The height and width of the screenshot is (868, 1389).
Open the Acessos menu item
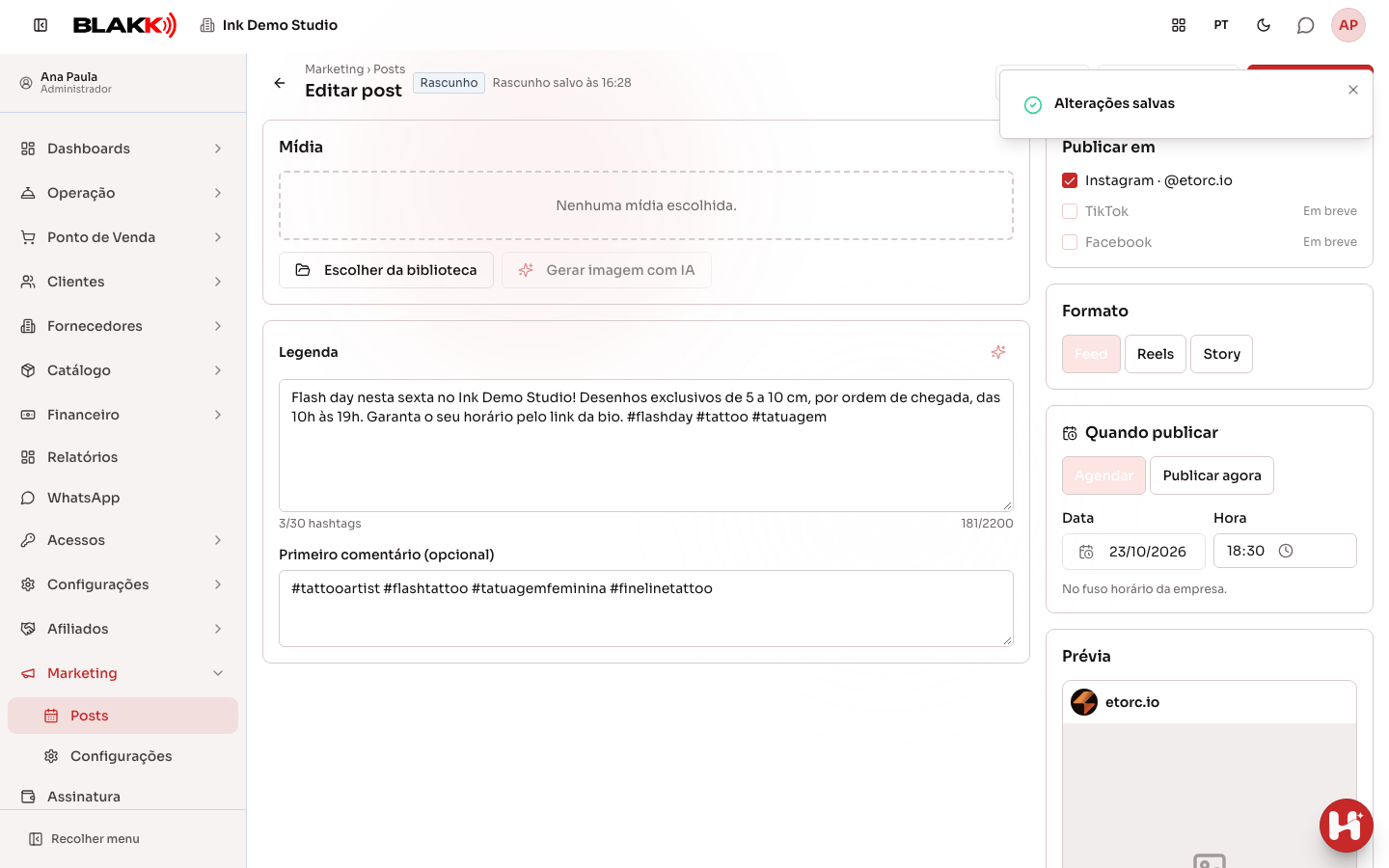123,540
